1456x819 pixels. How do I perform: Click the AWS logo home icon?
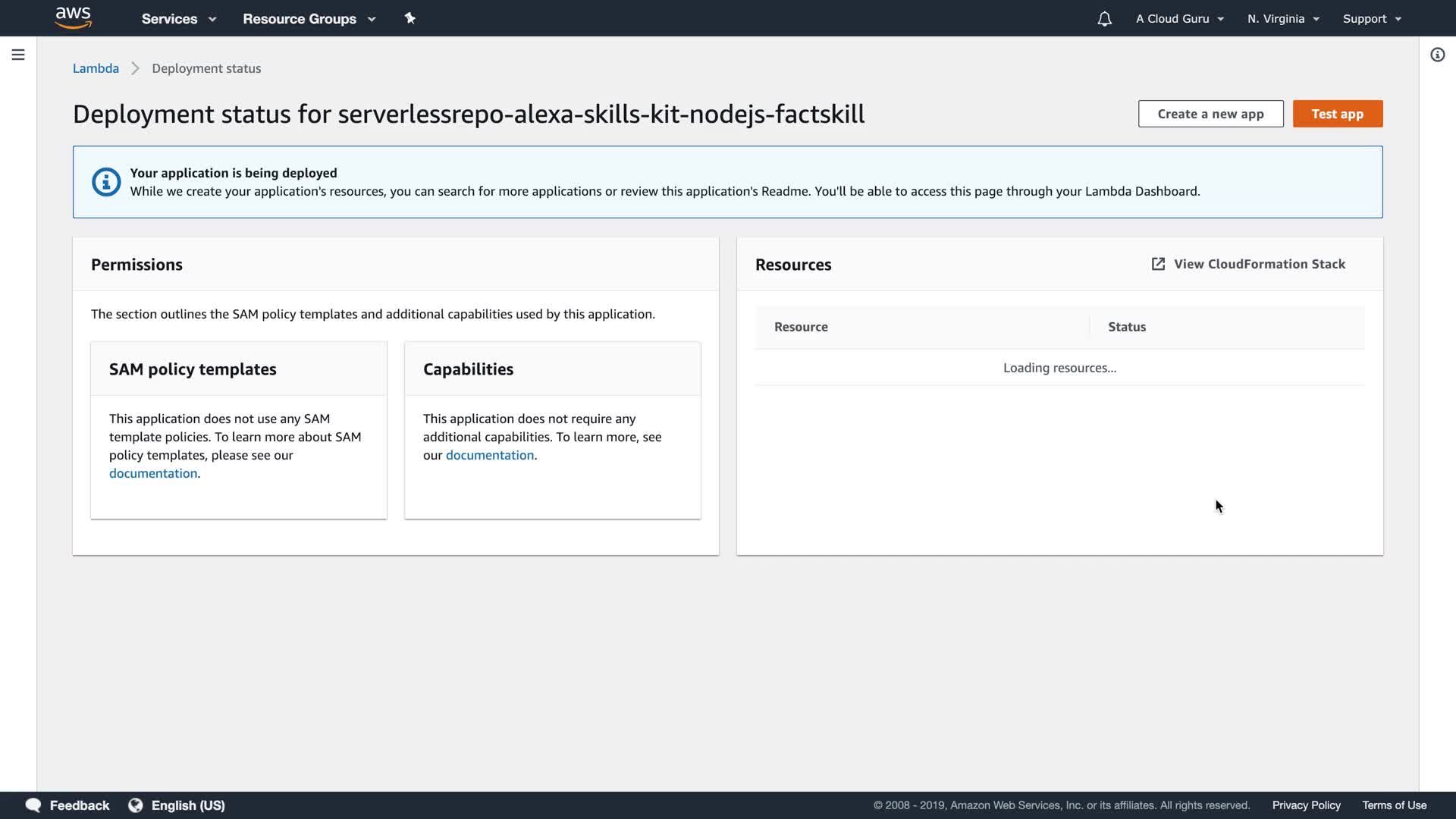tap(73, 17)
